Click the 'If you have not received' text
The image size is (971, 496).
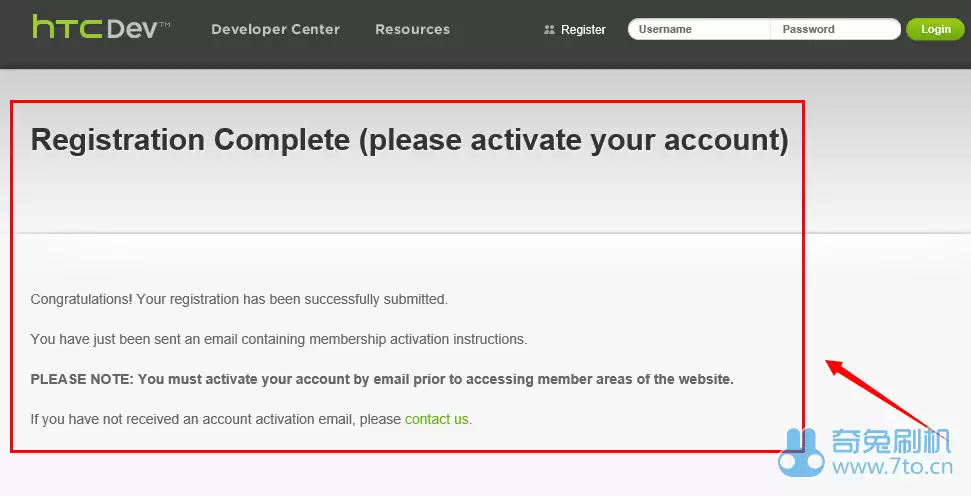[216, 419]
